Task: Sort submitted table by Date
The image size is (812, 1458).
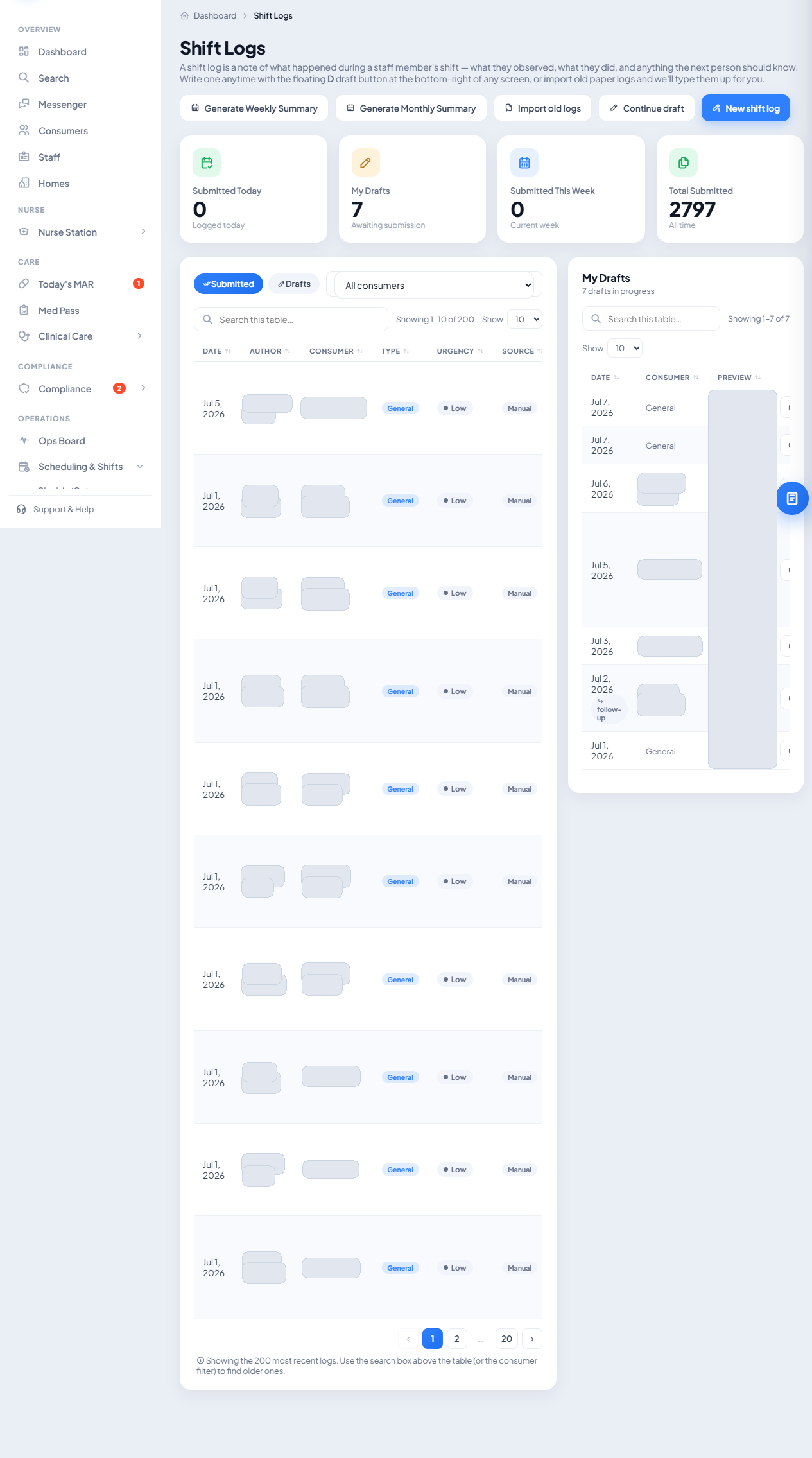Action: click(x=216, y=351)
